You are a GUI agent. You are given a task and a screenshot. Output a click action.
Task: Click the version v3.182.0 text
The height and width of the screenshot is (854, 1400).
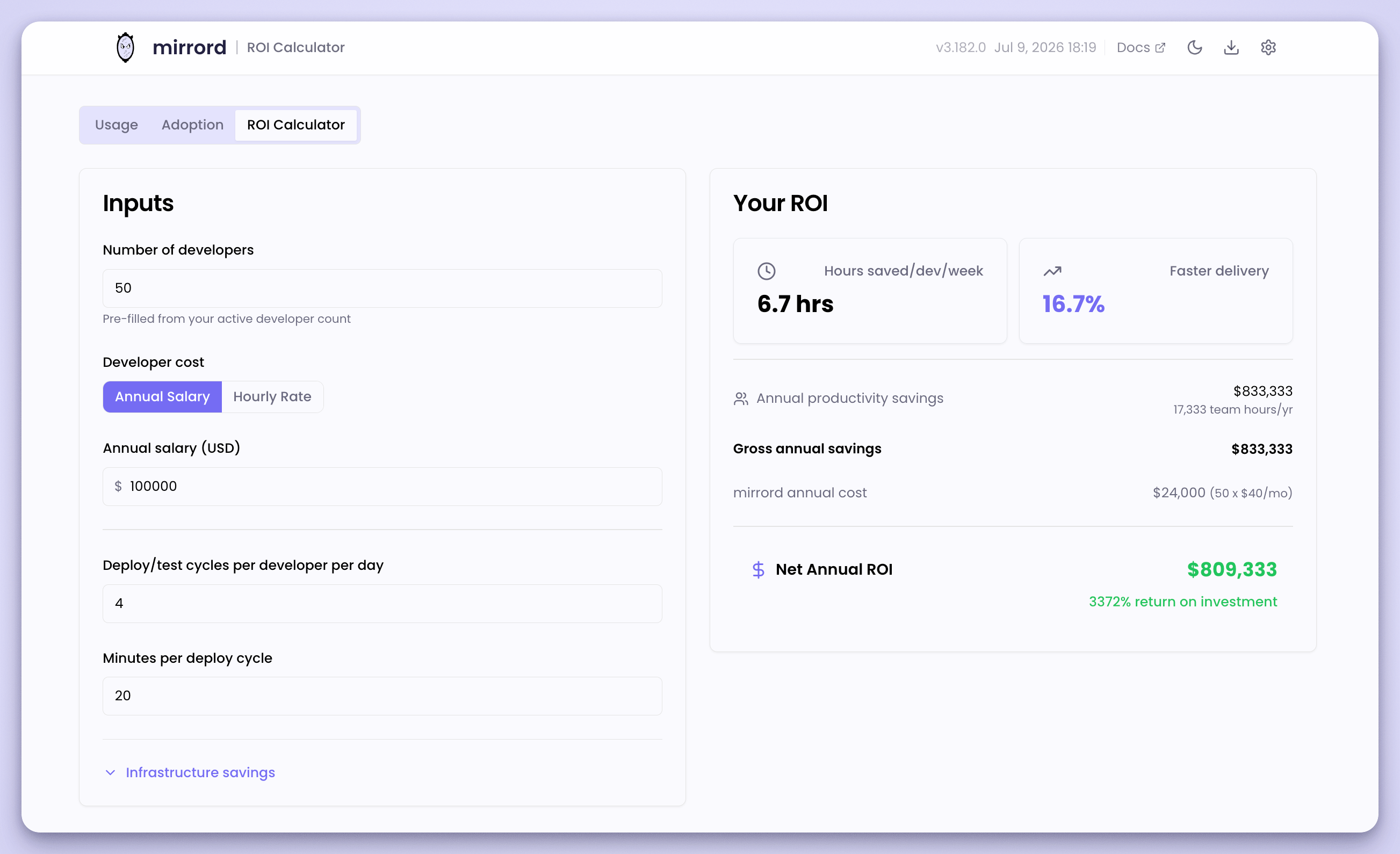960,48
